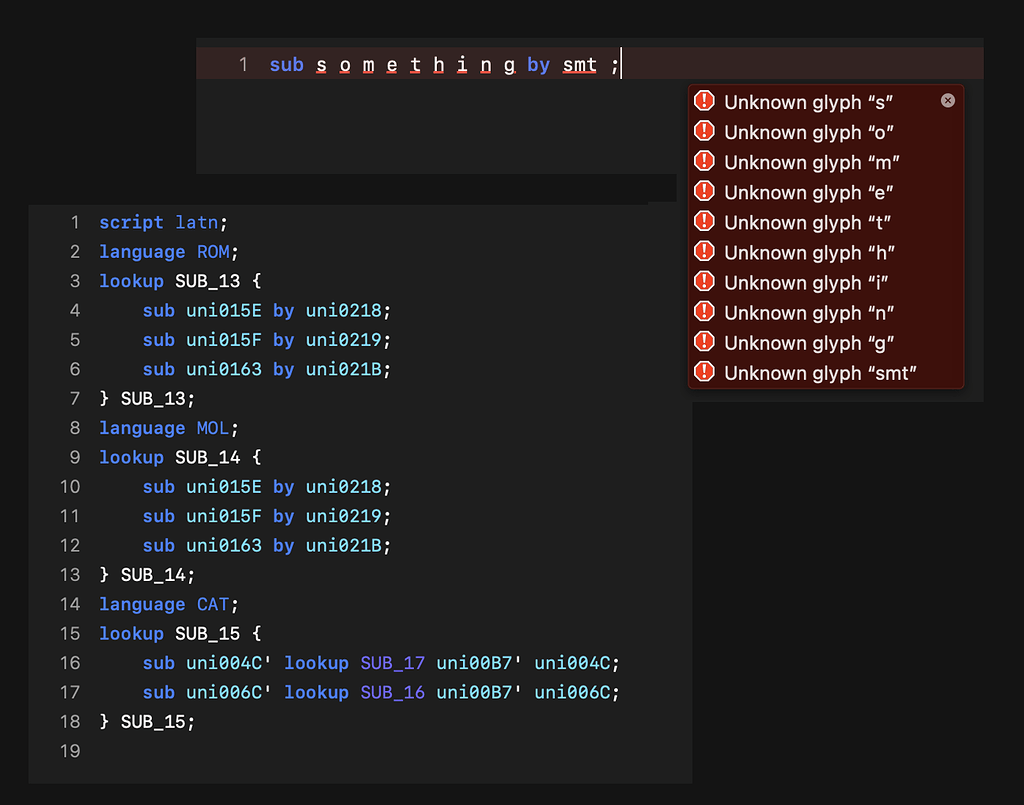Click the SUB_16 lookup reference on line 17
The image size is (1024, 805).
tap(392, 692)
